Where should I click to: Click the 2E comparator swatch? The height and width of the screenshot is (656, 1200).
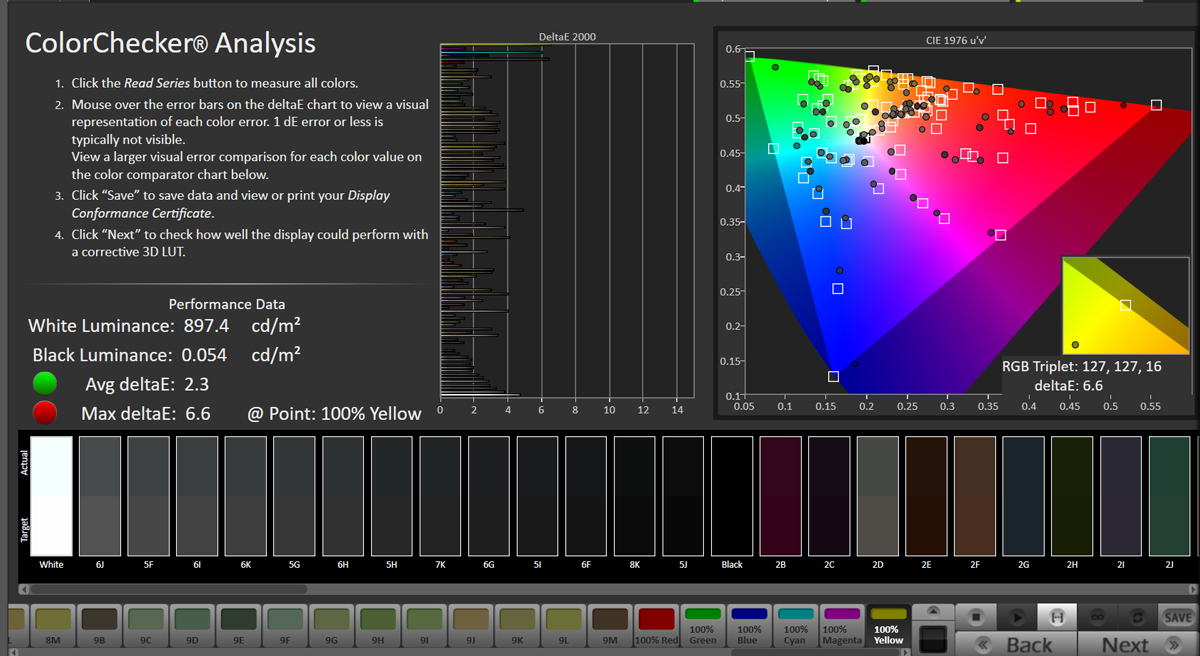click(x=926, y=496)
